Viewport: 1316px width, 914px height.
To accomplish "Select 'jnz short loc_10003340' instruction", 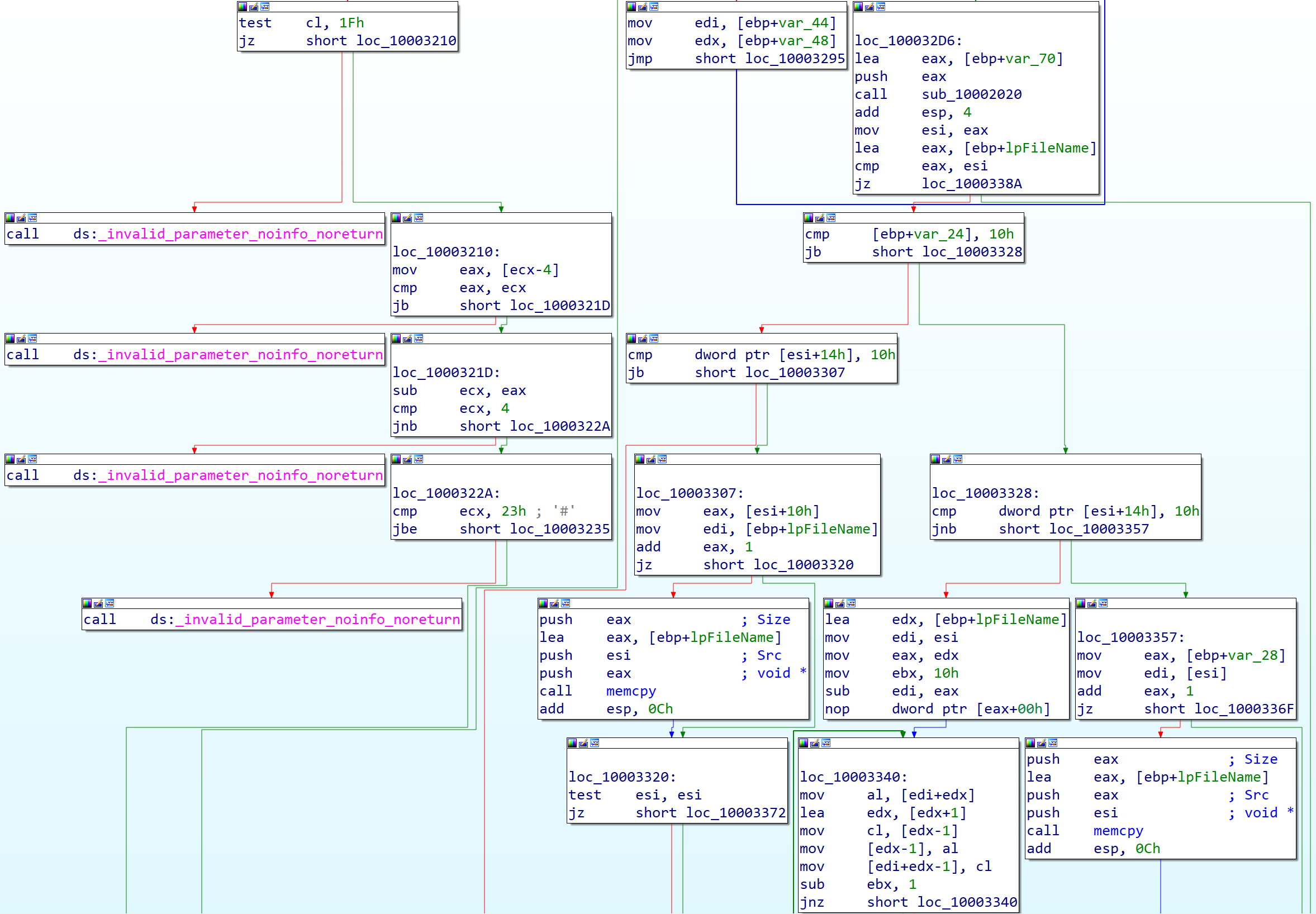I will click(x=908, y=902).
